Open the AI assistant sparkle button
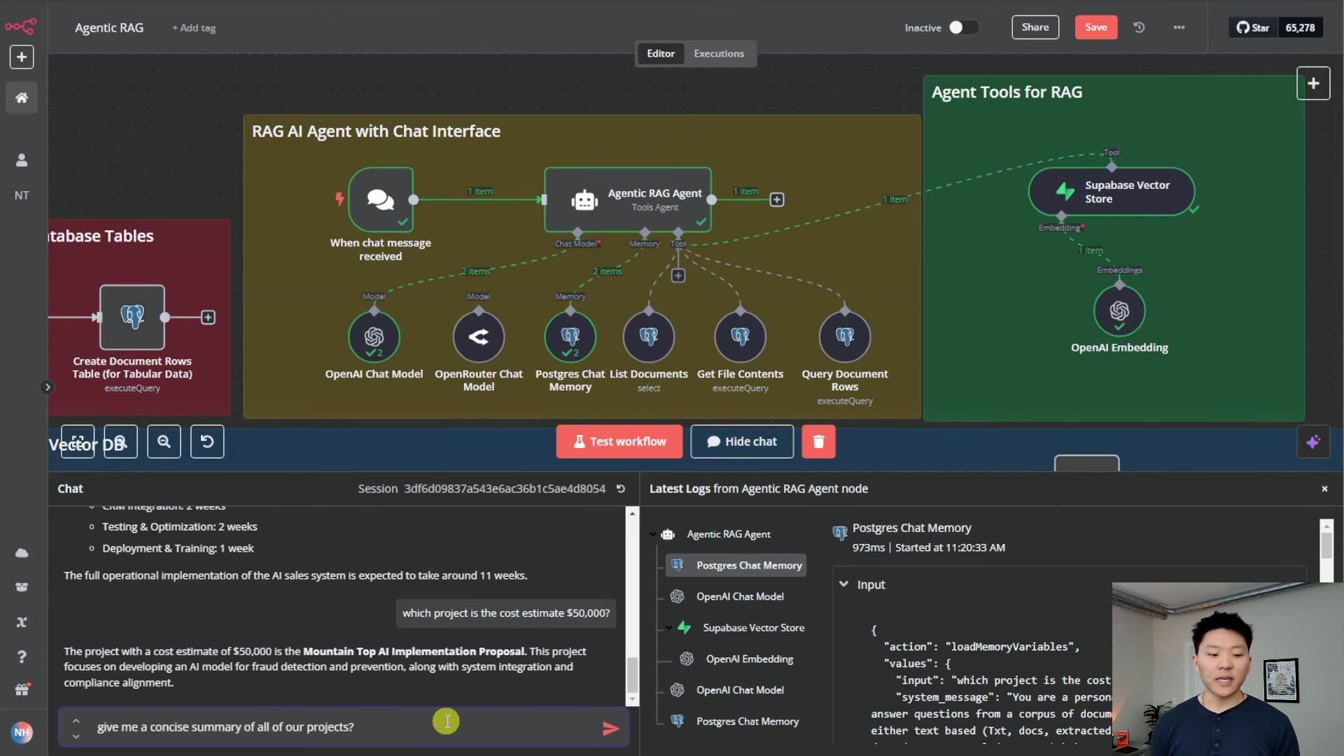 [1313, 442]
